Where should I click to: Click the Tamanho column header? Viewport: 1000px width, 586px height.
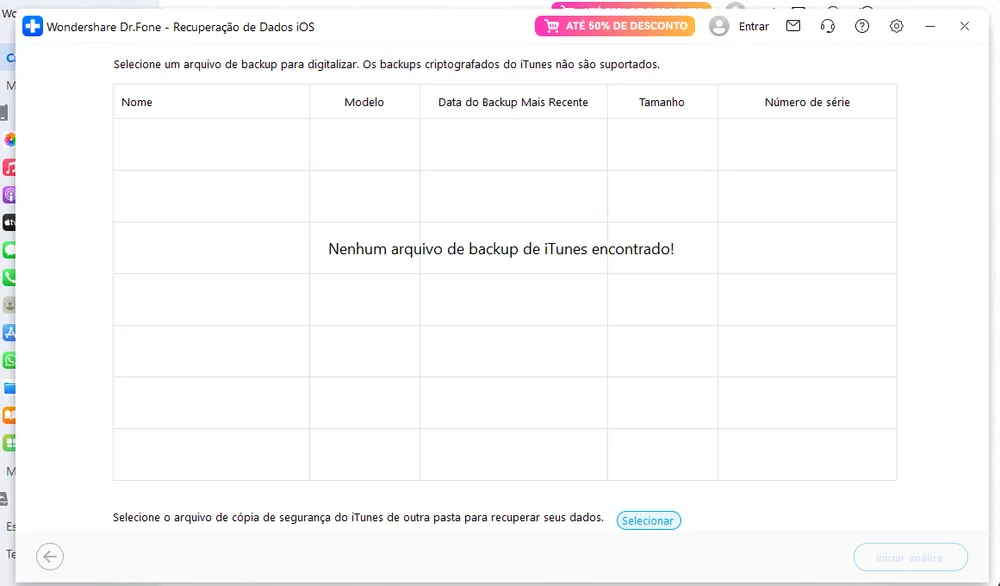coord(662,102)
